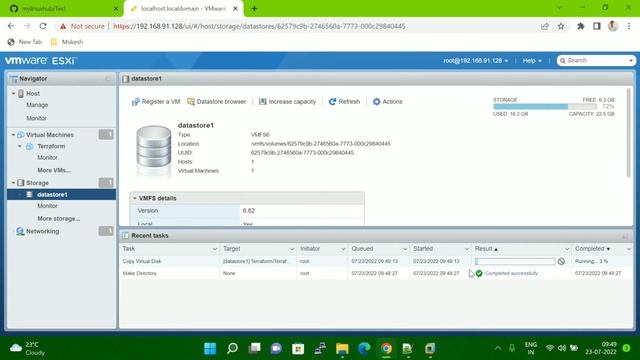
Task: Click Copy Virtual Disk progress bar
Action: pos(515,261)
